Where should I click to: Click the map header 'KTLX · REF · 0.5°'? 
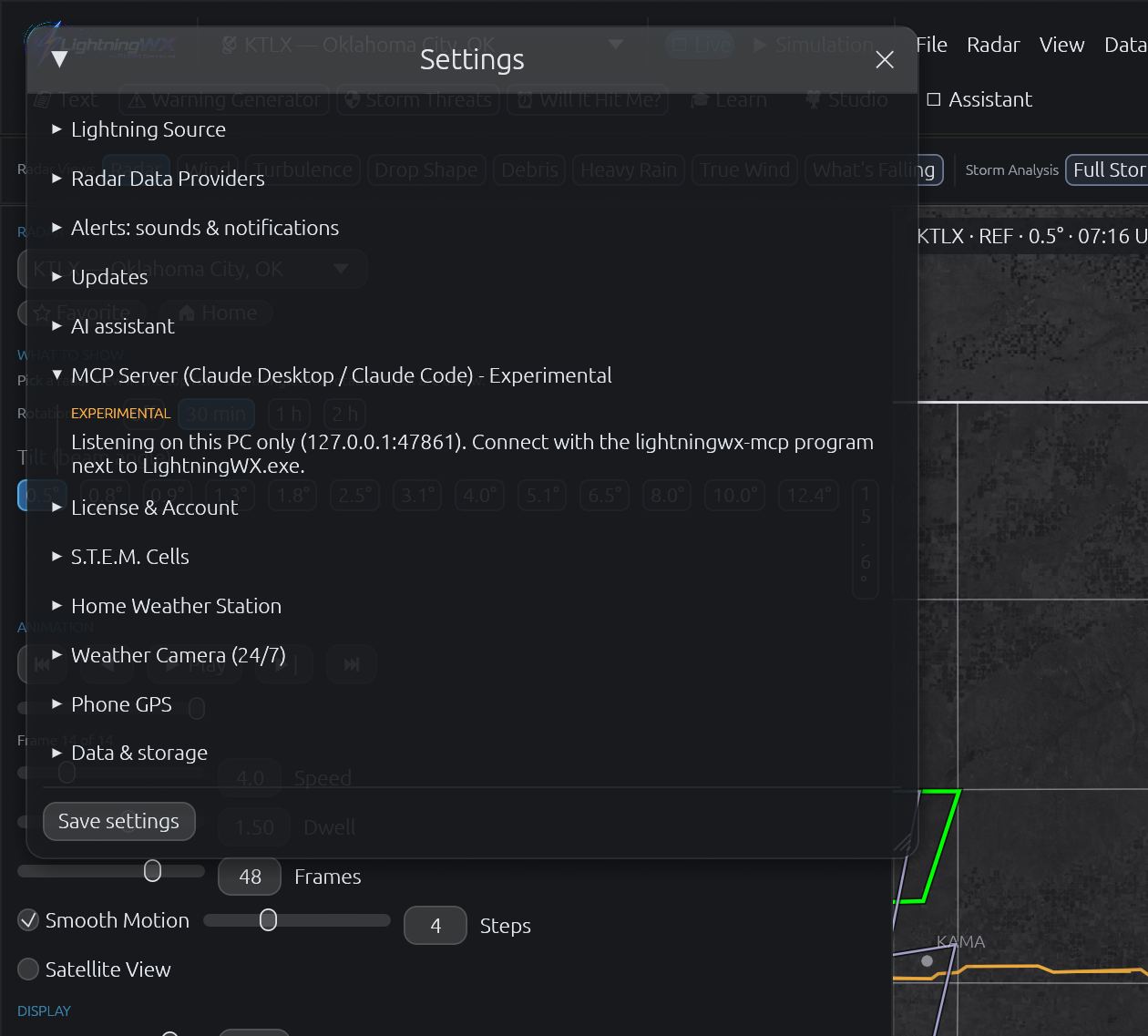coord(1030,236)
